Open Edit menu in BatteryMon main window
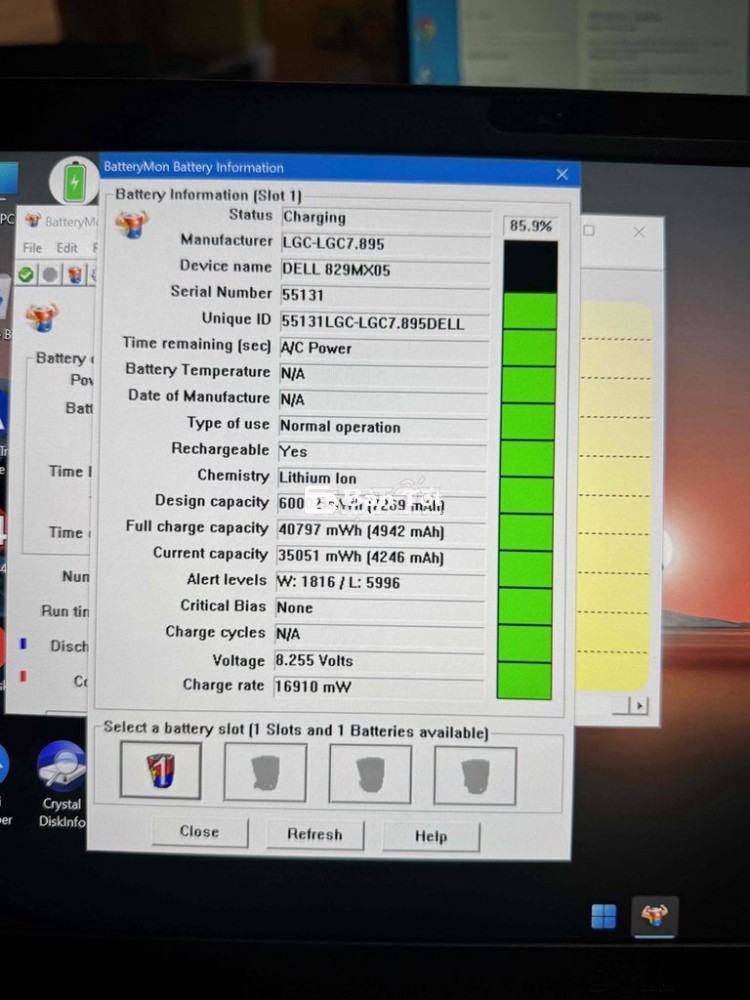The image size is (750, 1000). (67, 248)
